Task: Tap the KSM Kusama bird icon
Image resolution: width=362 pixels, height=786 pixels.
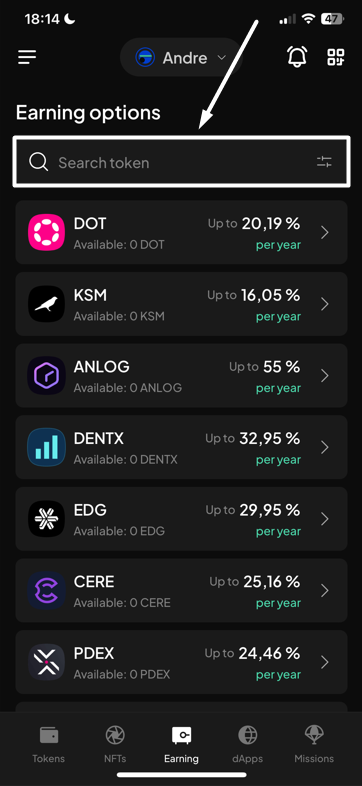Action: (46, 304)
